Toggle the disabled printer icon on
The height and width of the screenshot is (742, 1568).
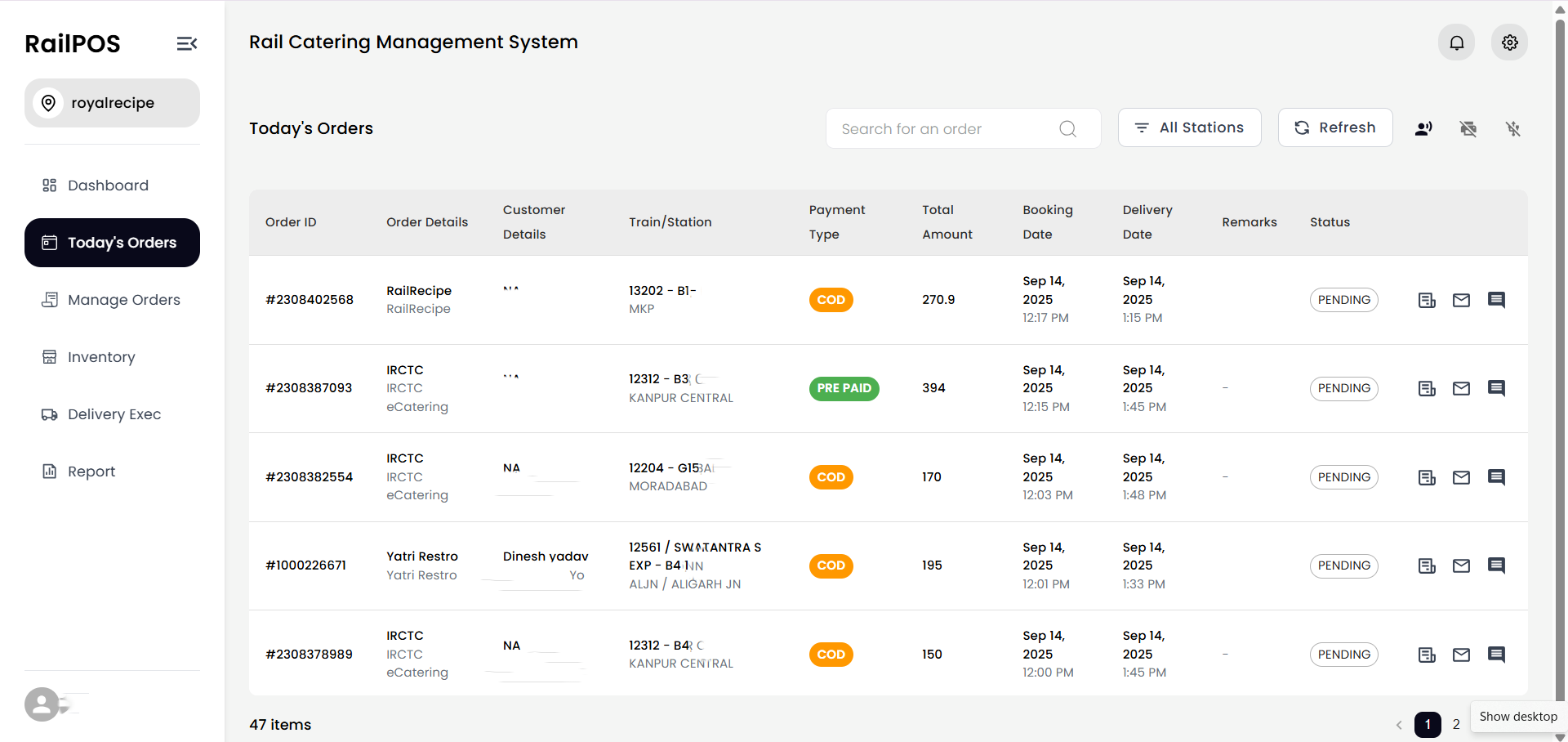coord(1468,128)
